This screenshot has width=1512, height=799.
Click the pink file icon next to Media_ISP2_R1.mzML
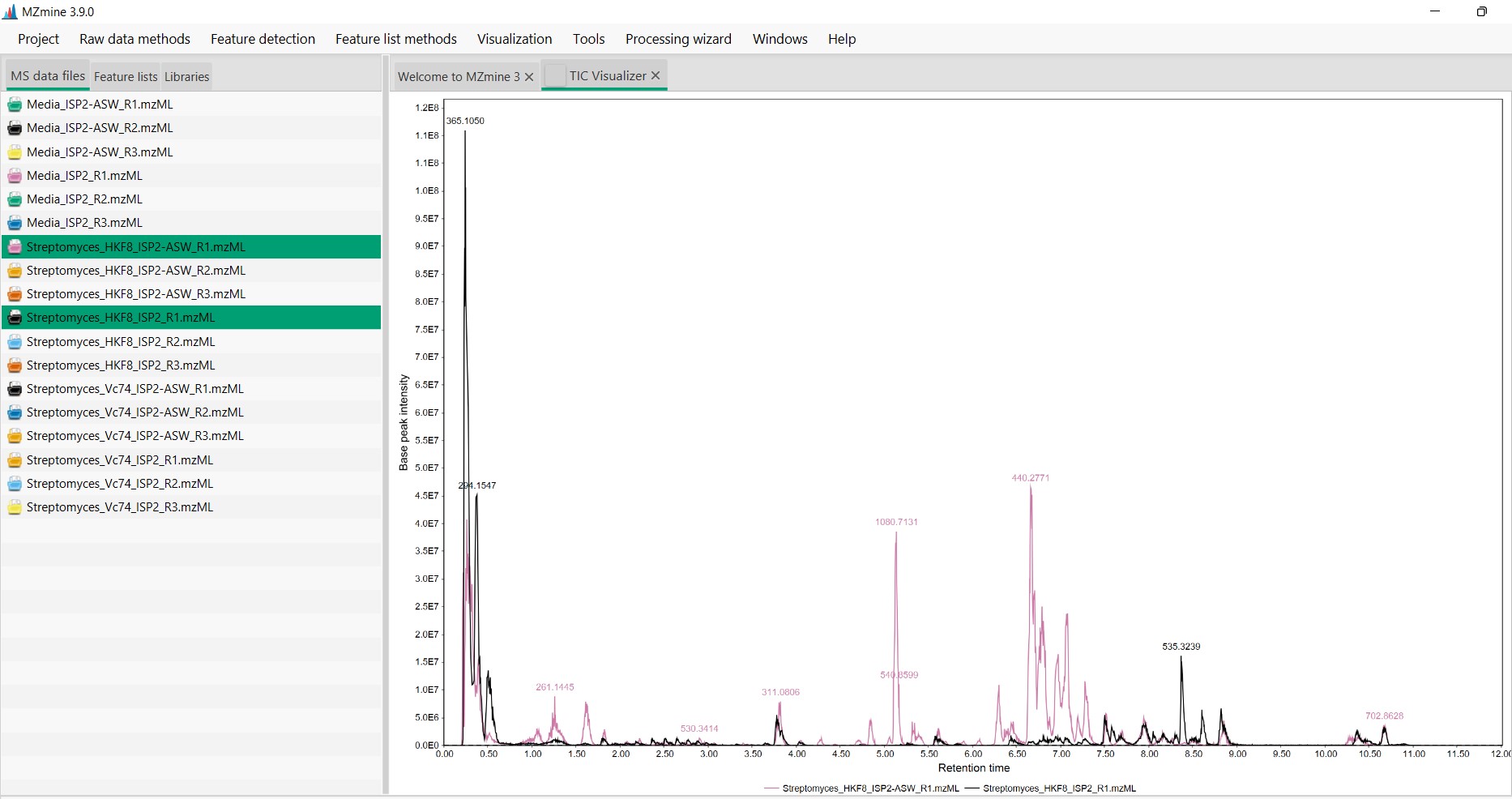(x=14, y=175)
